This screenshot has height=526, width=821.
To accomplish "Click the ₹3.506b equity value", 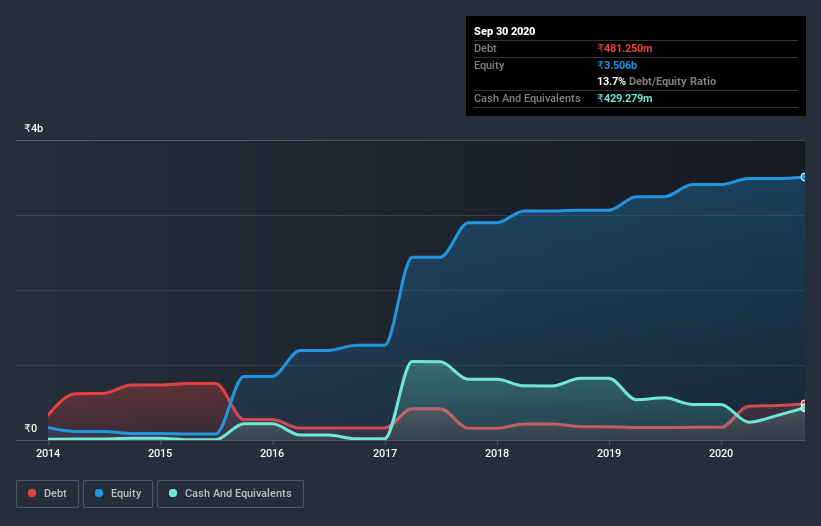I will click(617, 65).
